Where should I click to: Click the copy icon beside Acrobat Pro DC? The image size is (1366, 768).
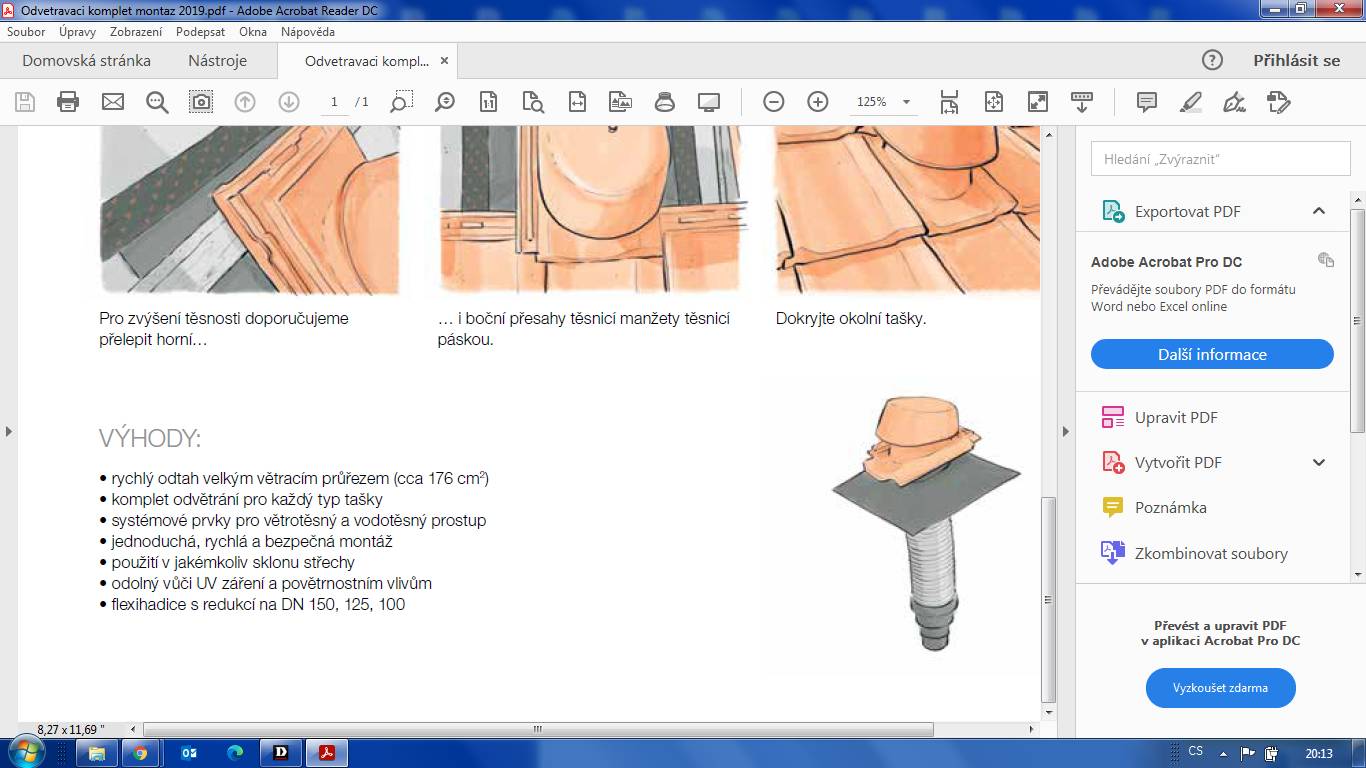point(1326,260)
